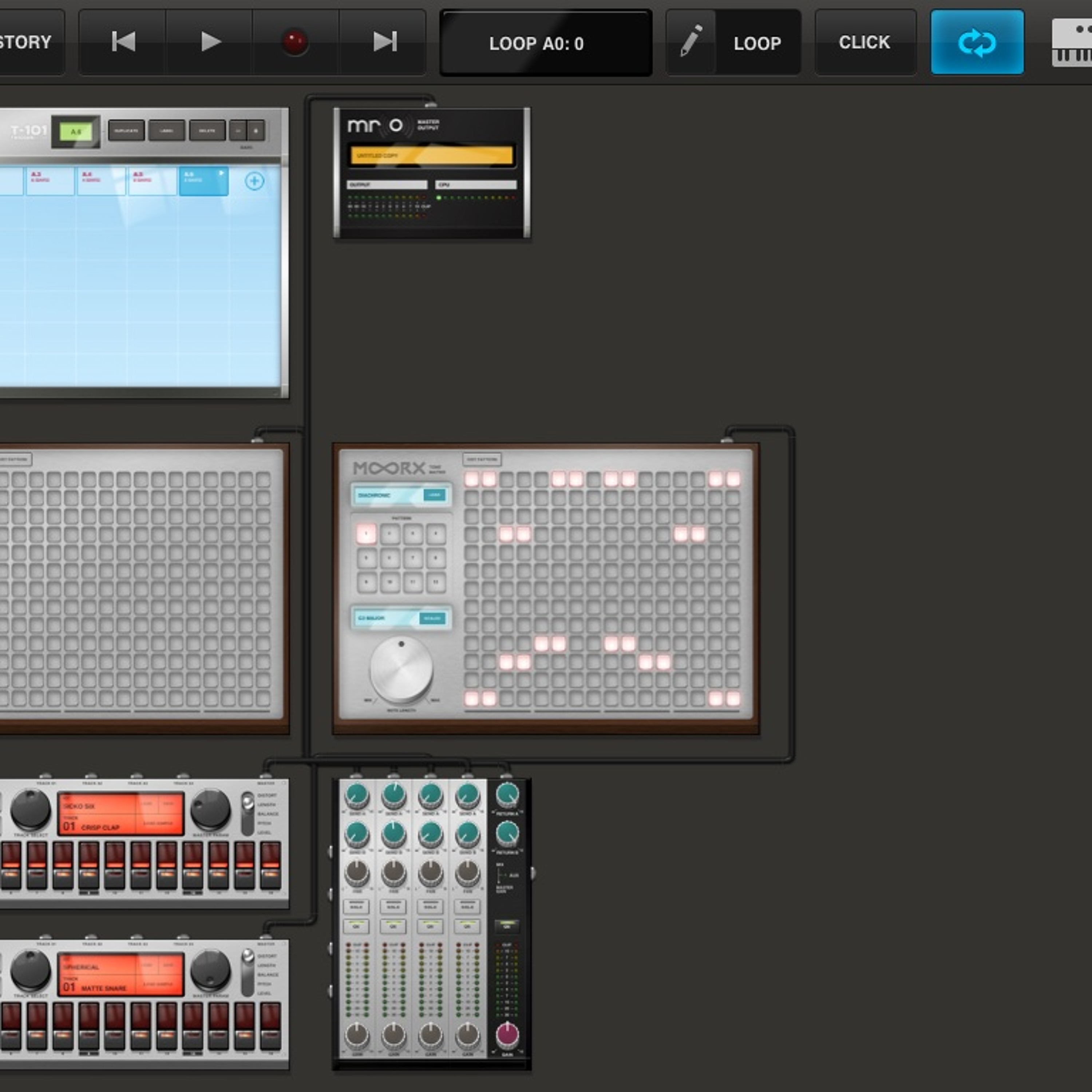Open the C2 Major SCALES dropdown on Moorx

coord(432,618)
